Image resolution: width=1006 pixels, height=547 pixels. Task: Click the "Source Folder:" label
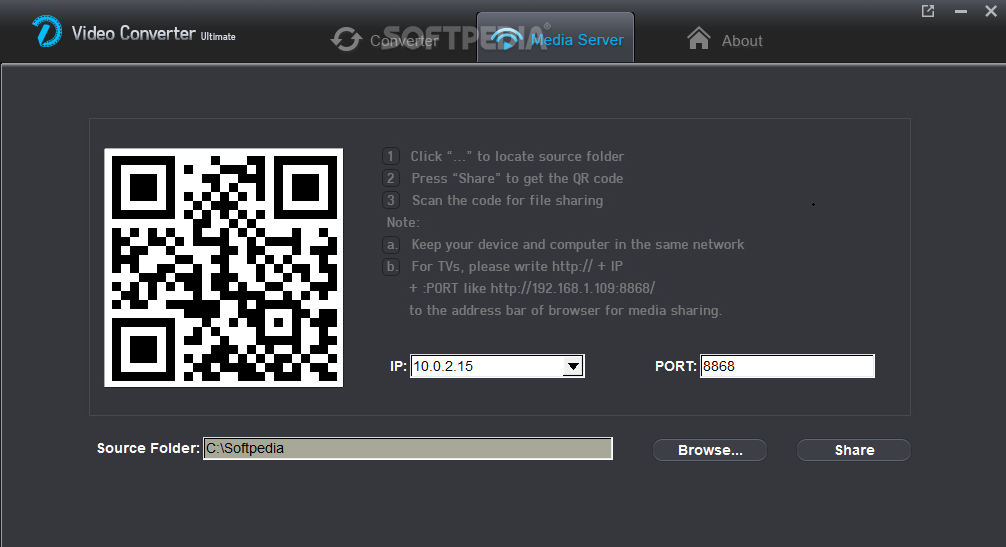148,448
